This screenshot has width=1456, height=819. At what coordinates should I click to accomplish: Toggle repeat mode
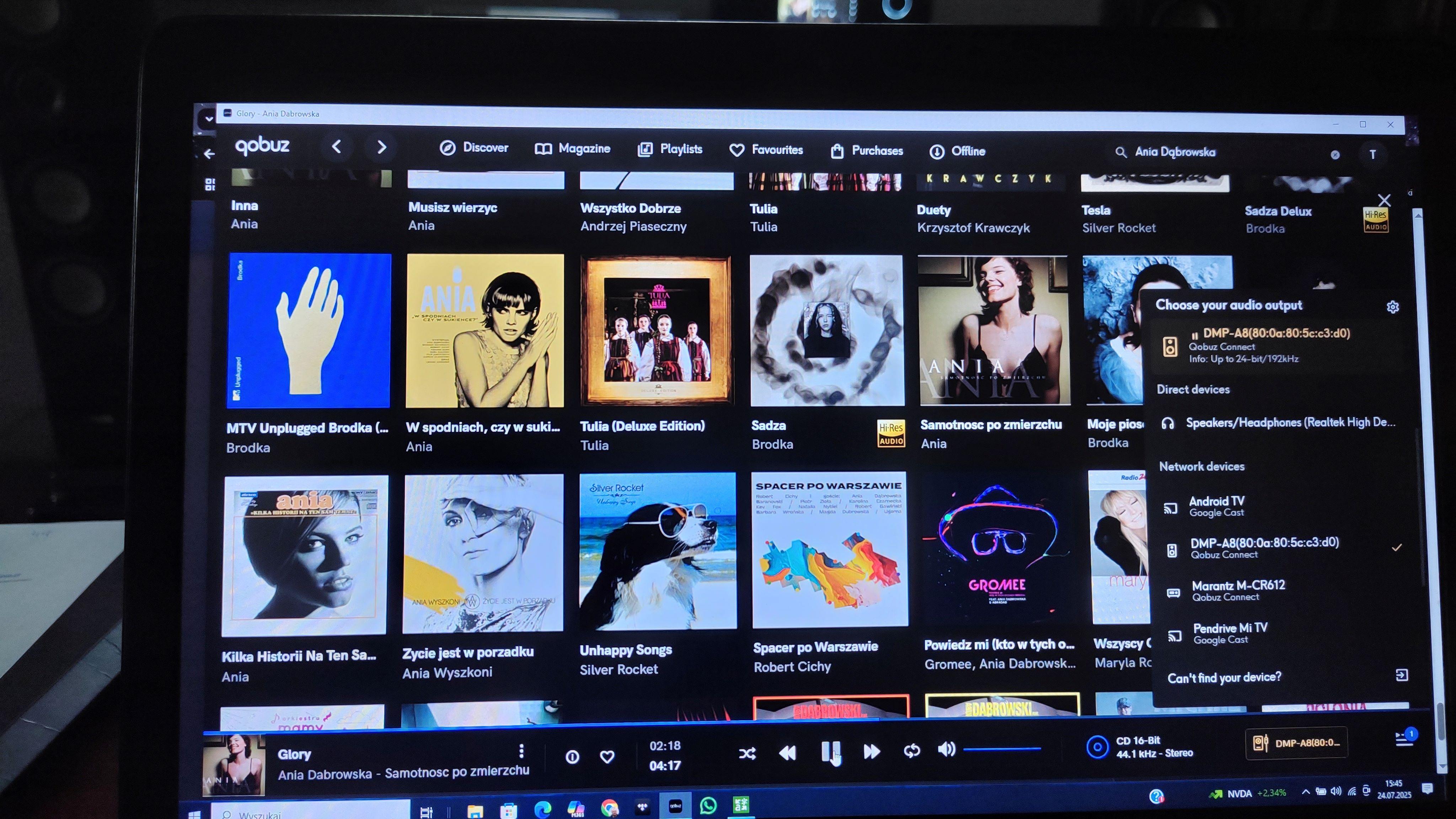[x=911, y=751]
